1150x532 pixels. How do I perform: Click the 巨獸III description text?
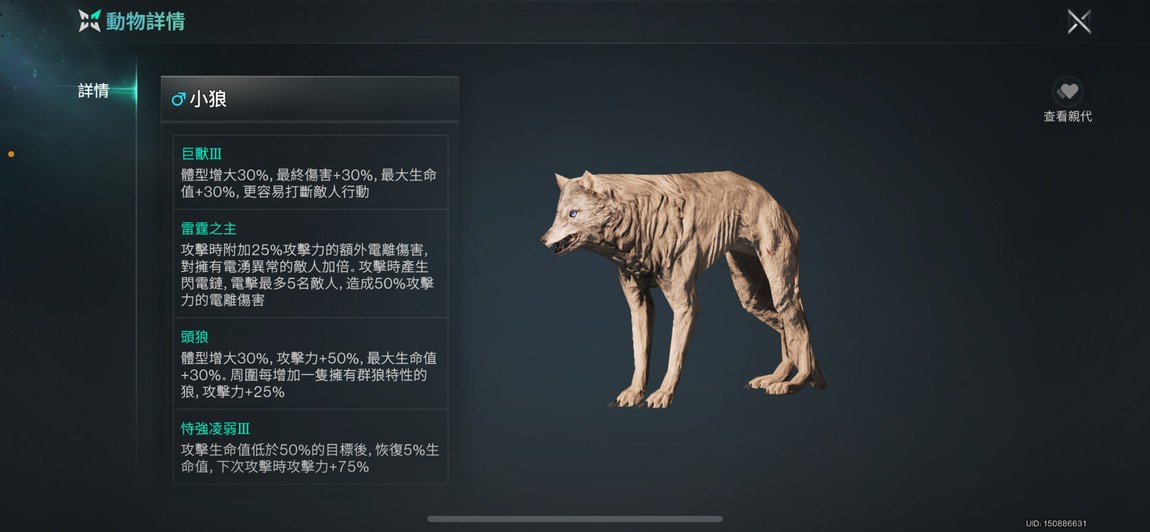309,183
